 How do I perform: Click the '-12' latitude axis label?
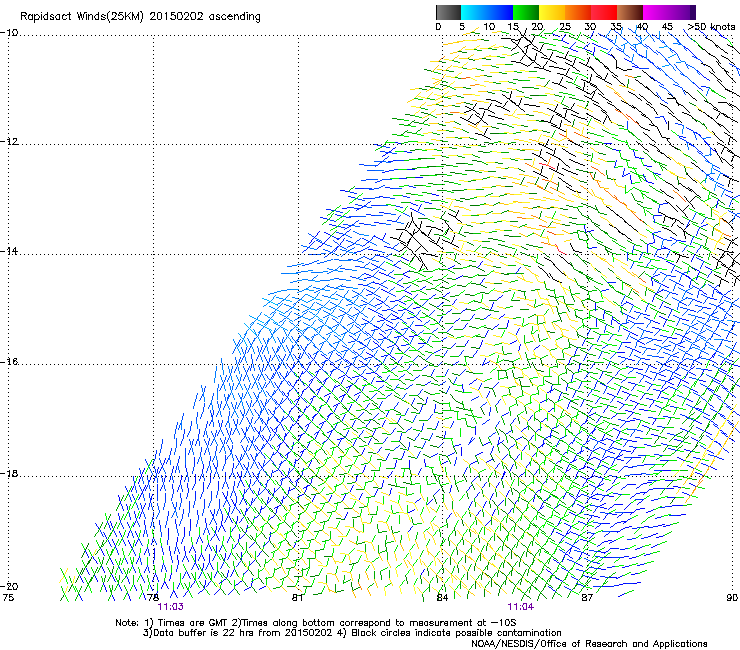[x=9, y=142]
